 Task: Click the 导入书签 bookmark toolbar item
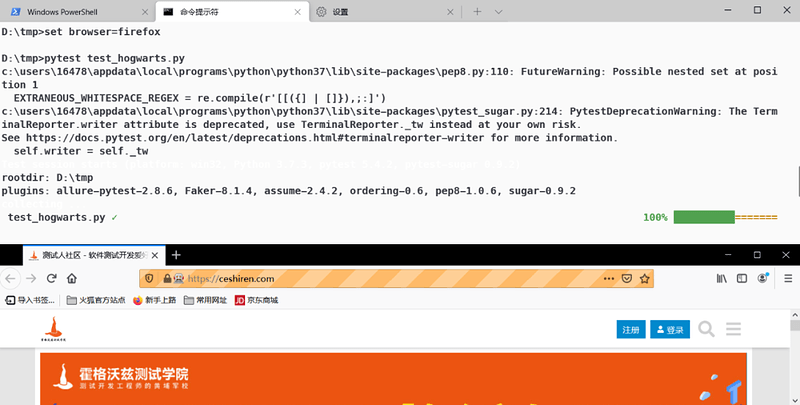tap(30, 300)
